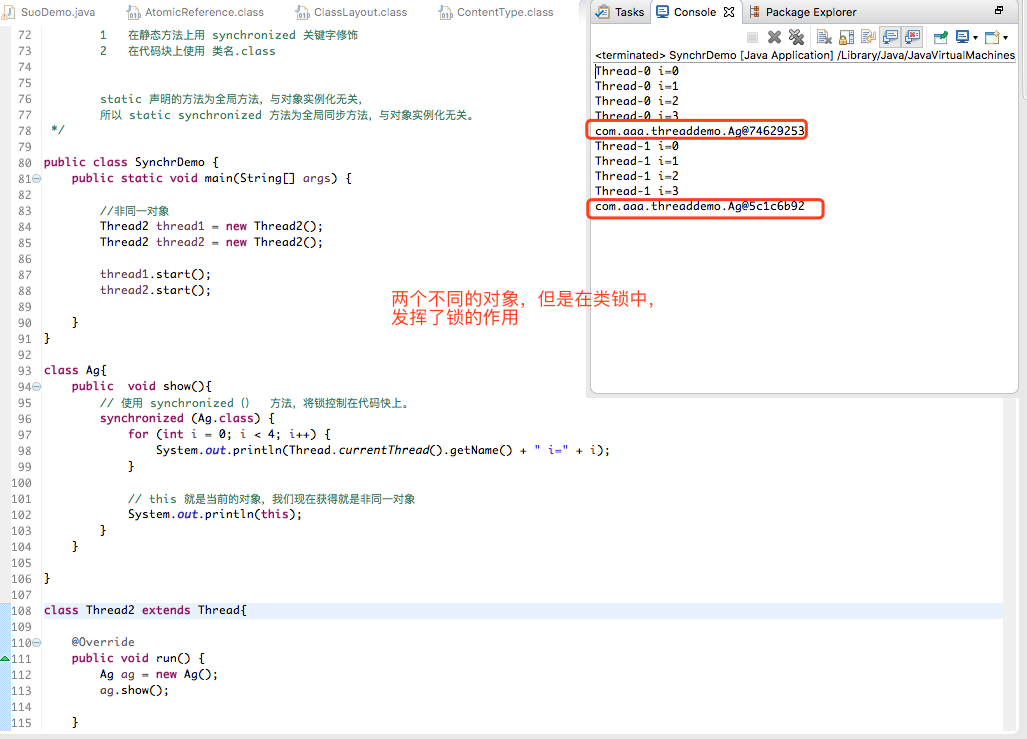1027x739 pixels.
Task: Click 'class Thread2 extends Thread{' line
Action: pyautogui.click(x=145, y=610)
